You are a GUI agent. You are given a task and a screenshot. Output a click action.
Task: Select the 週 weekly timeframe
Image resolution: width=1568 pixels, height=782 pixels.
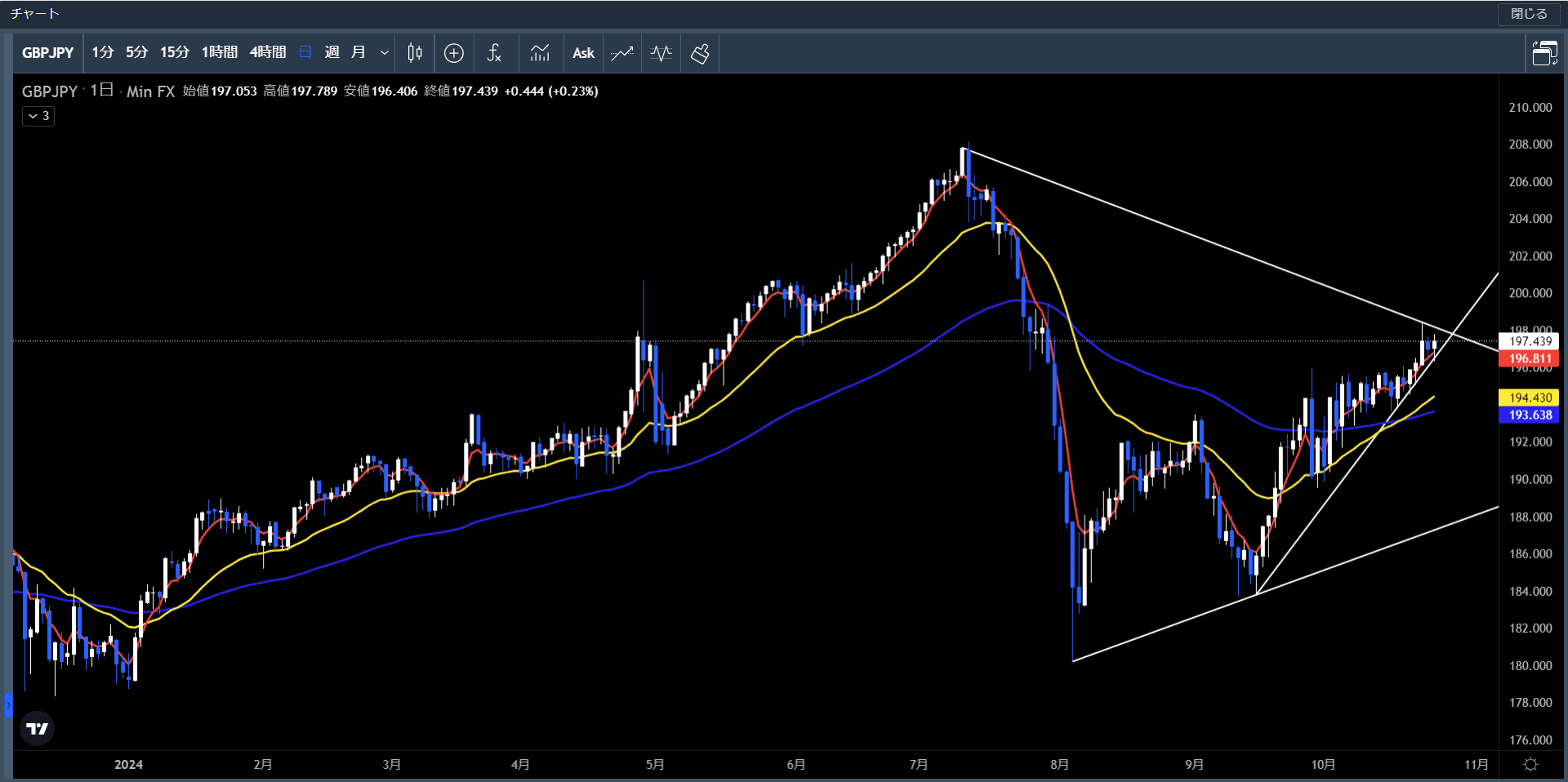pyautogui.click(x=332, y=53)
